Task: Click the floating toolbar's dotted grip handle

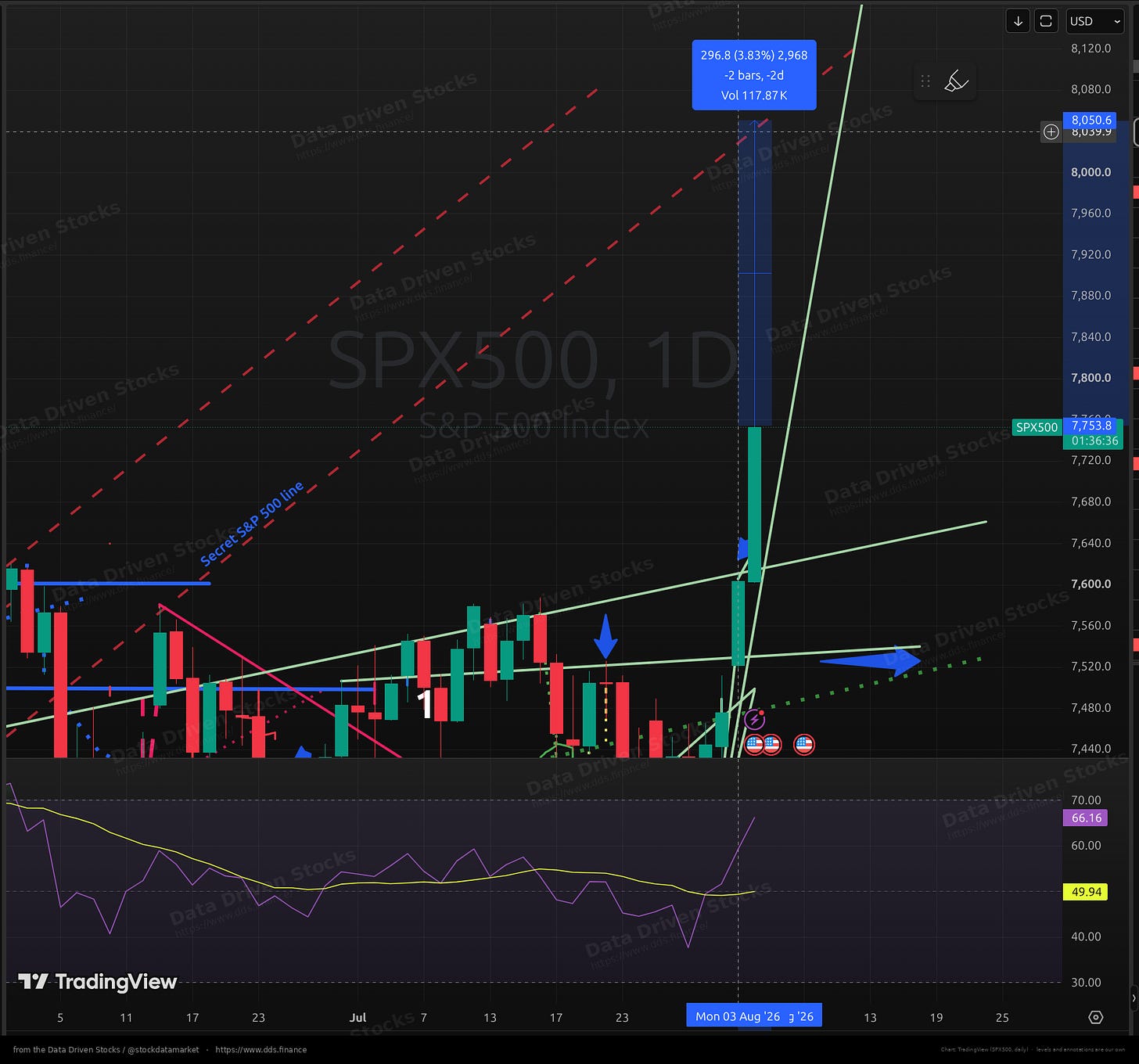Action: (925, 81)
